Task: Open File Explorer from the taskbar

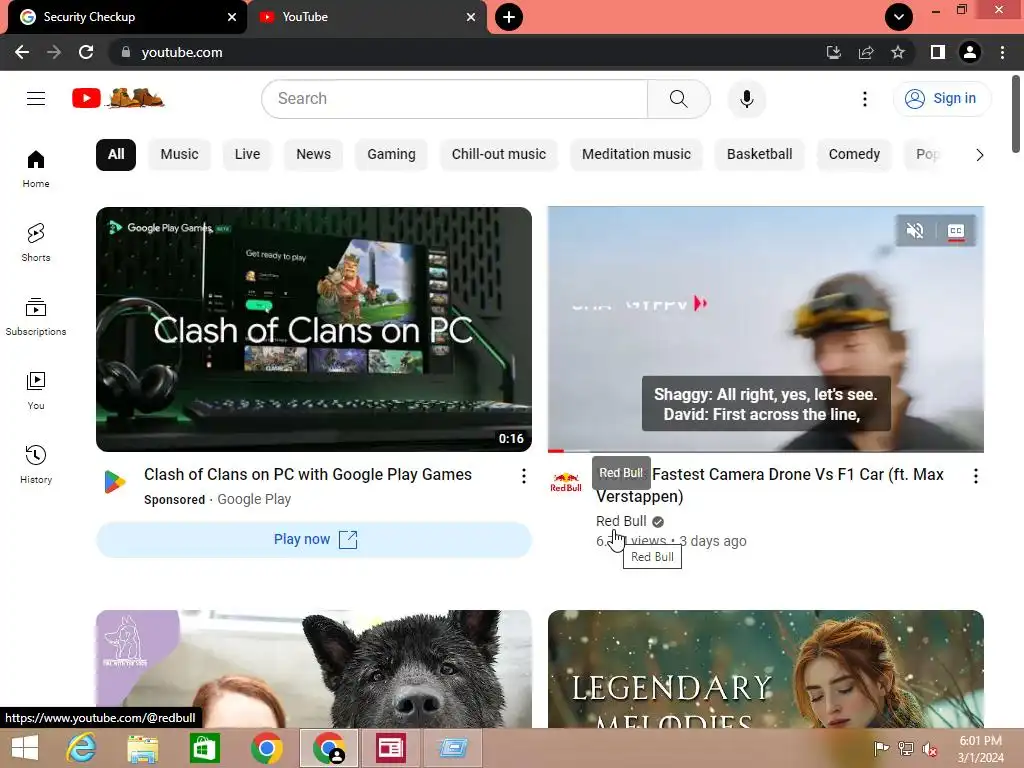Action: coord(142,748)
